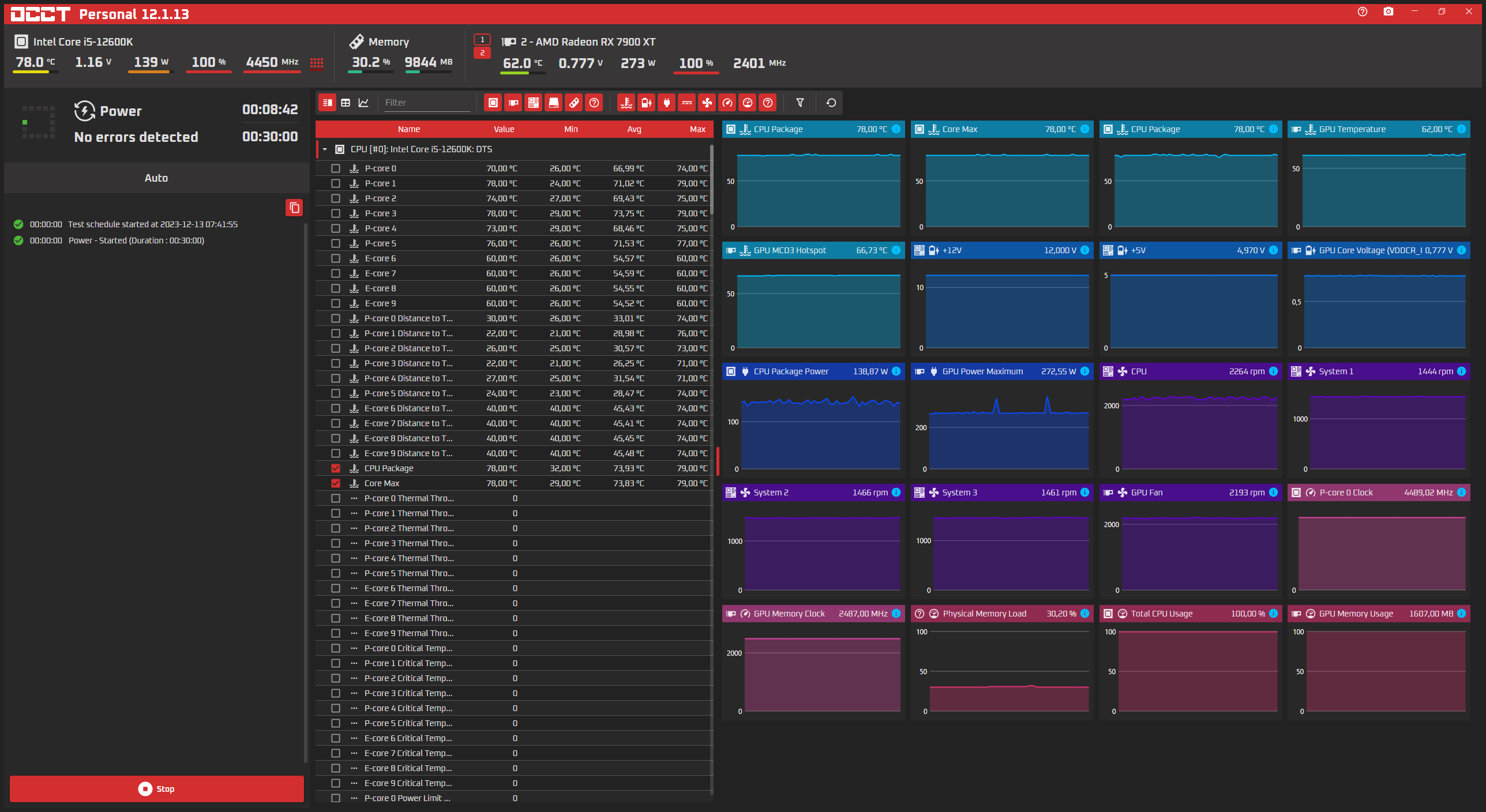The width and height of the screenshot is (1486, 812).
Task: Toggle the other sensor types filter
Action: (x=768, y=103)
